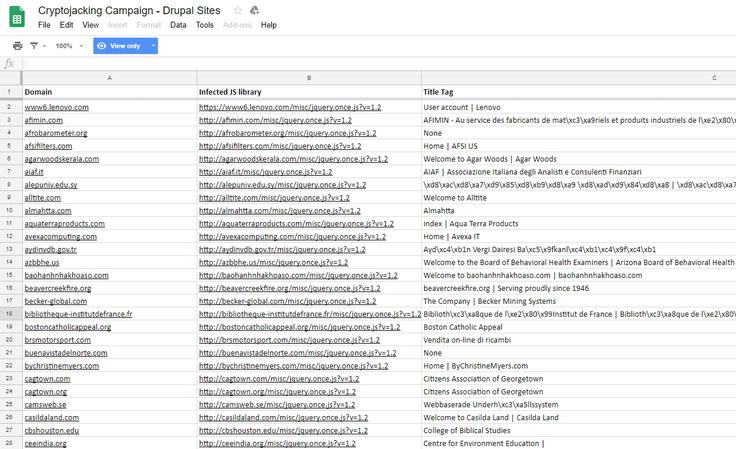Select the 'Home | Avexa IT' cell
736x449 pixels.
(579, 236)
